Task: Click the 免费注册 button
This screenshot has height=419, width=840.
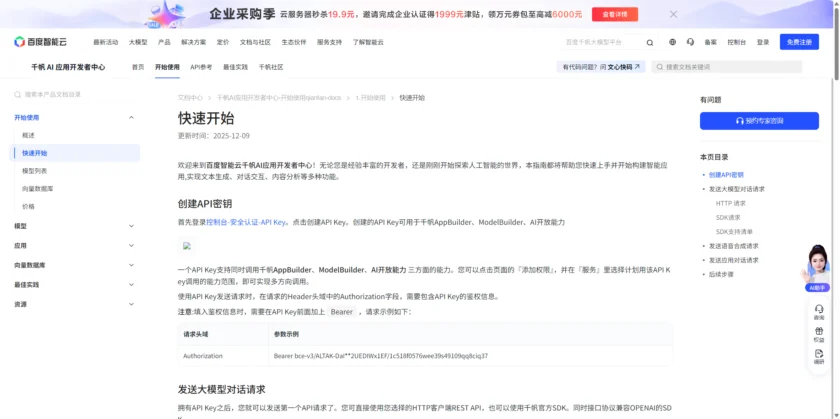Action: point(799,42)
